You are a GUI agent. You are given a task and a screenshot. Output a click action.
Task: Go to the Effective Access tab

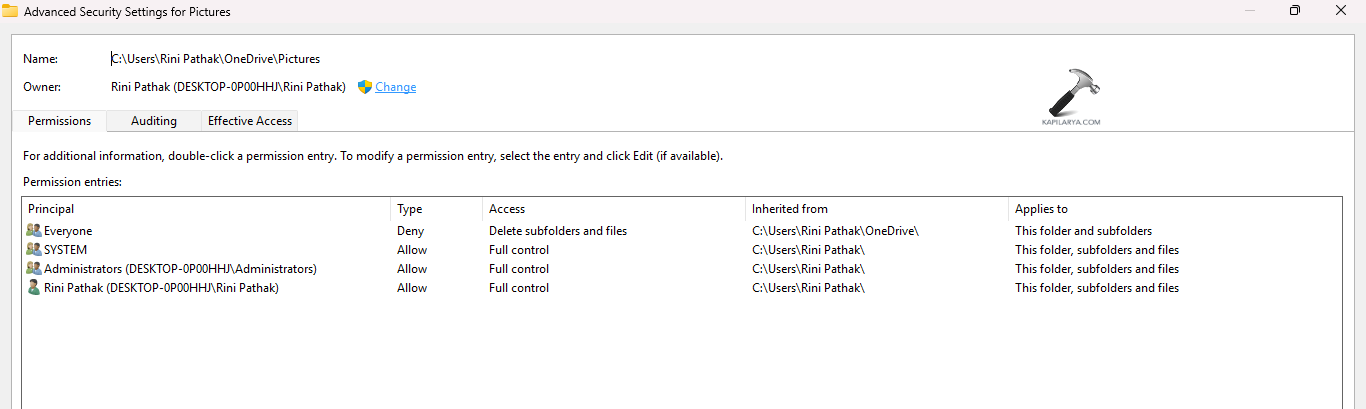(250, 121)
